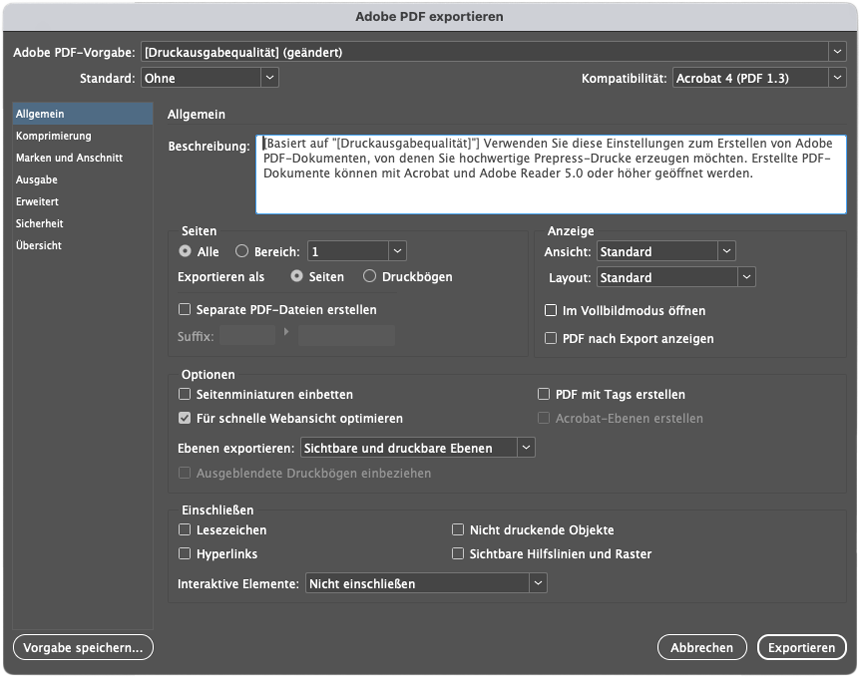
Task: Click the Abbrechen button
Action: 701,647
